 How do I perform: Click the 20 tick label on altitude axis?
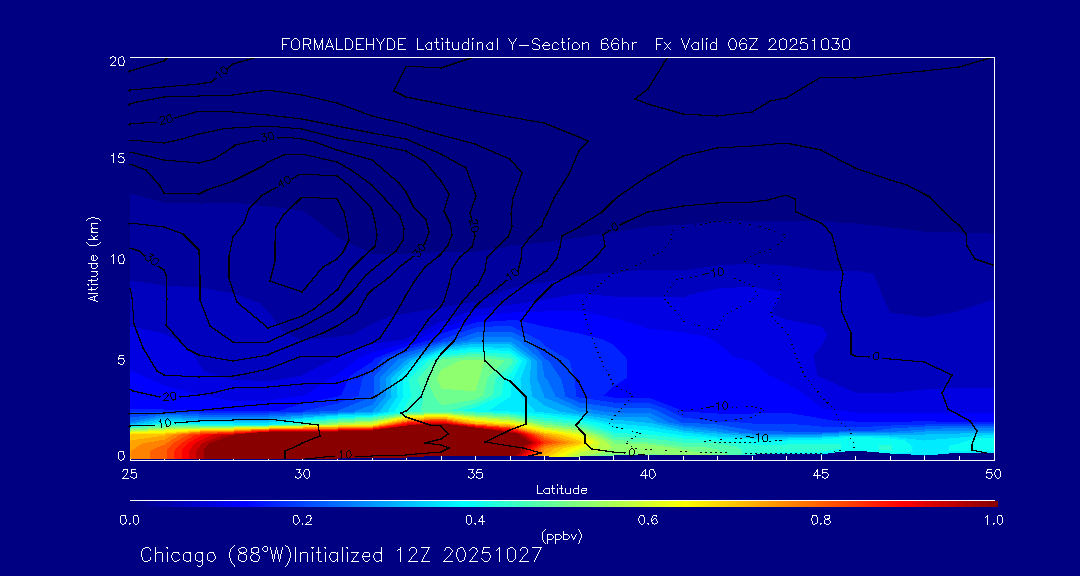115,61
